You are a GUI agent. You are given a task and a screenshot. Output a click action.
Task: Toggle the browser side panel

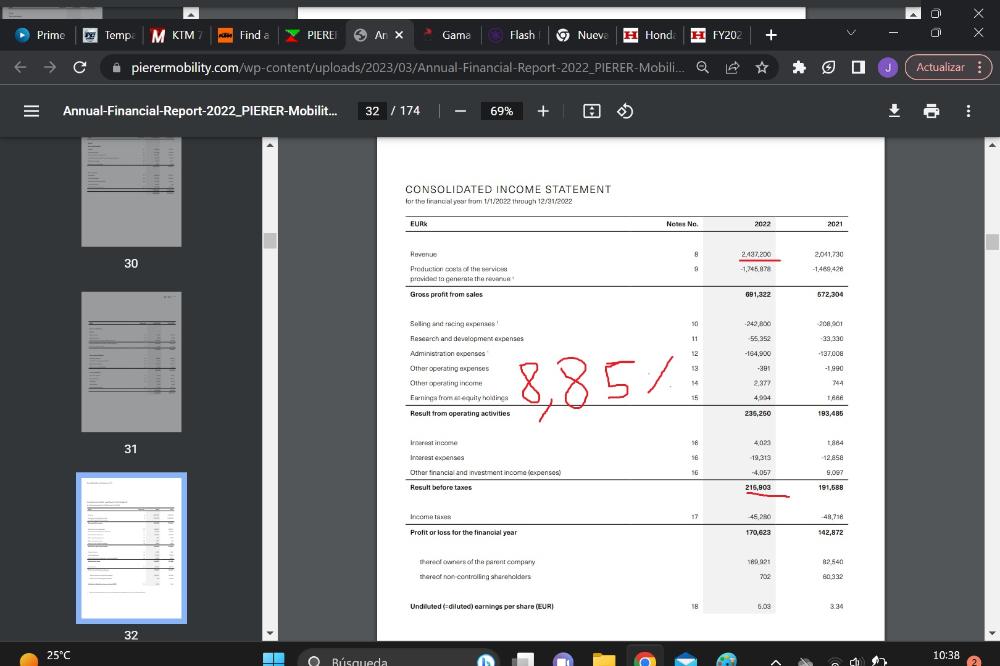pos(858,68)
